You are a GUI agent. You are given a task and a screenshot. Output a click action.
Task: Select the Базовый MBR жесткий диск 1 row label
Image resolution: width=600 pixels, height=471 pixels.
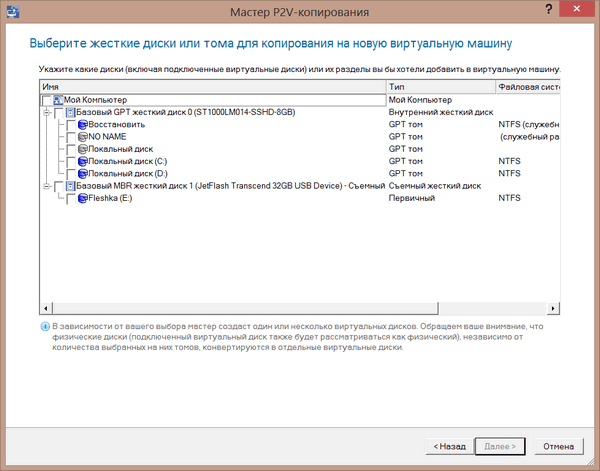click(231, 186)
